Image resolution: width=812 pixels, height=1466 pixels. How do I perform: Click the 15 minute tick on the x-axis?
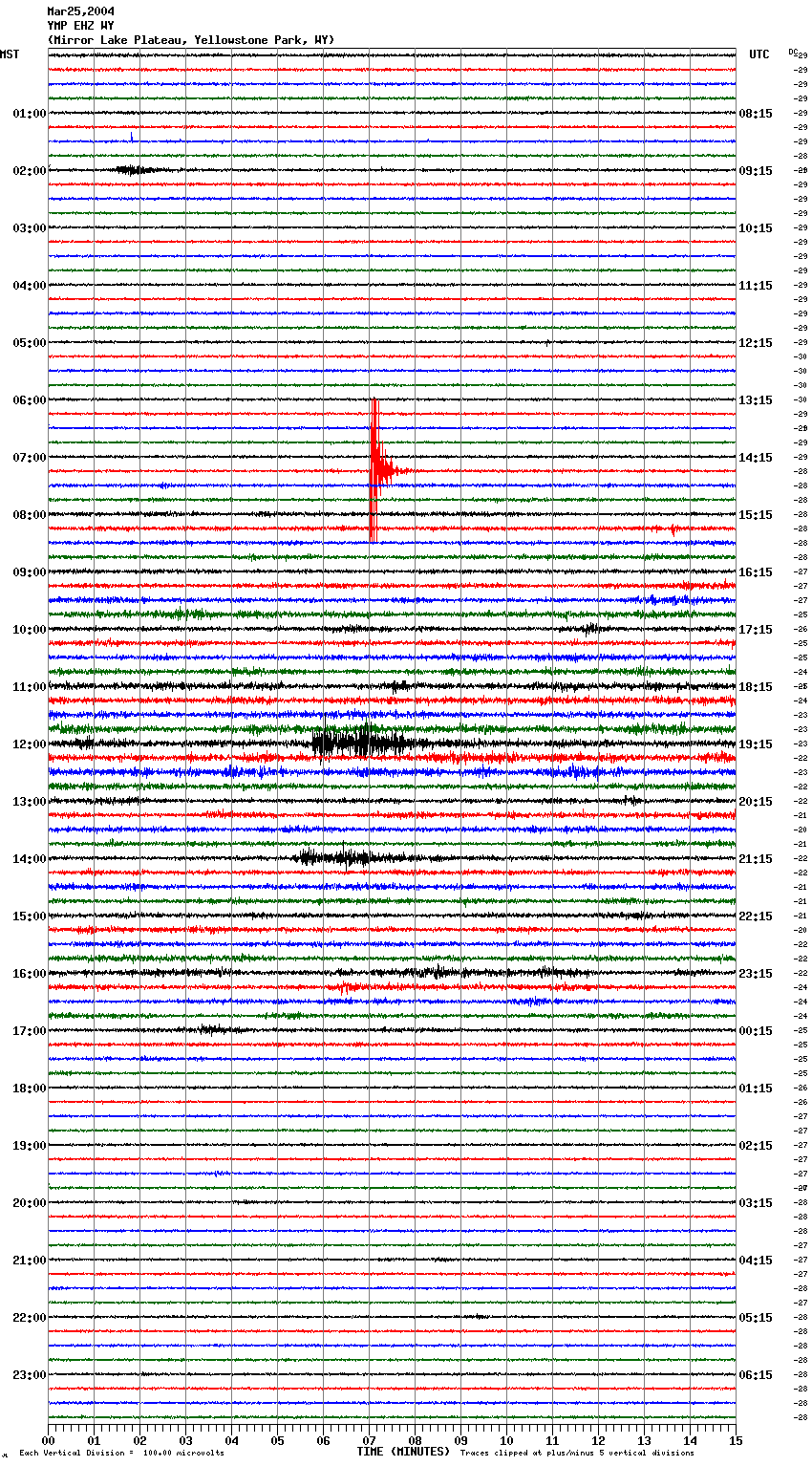[x=736, y=1440]
